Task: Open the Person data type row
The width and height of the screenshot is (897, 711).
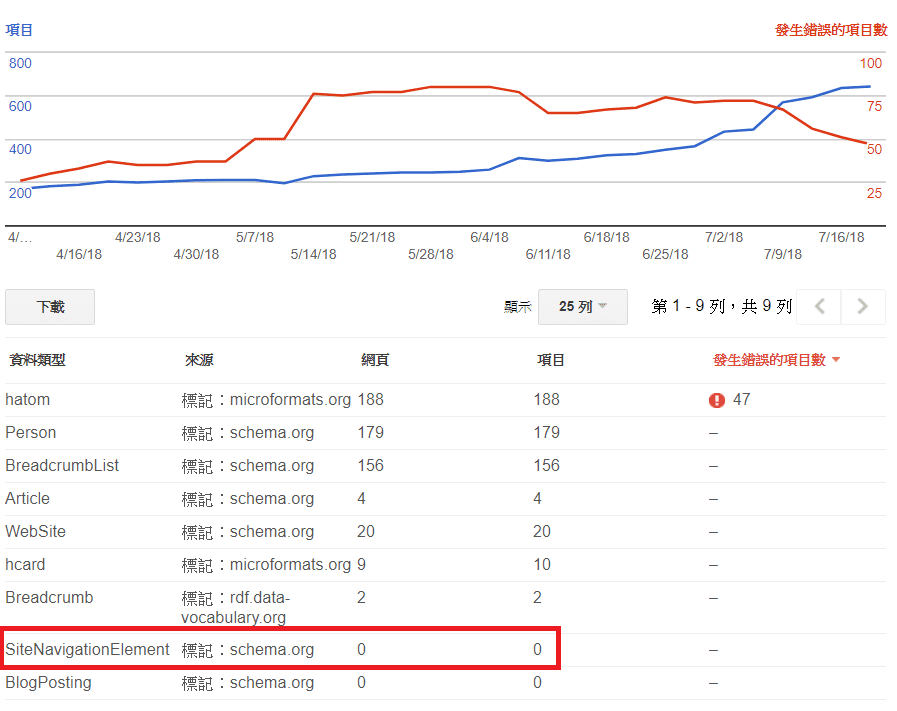Action: pyautogui.click(x=31, y=433)
